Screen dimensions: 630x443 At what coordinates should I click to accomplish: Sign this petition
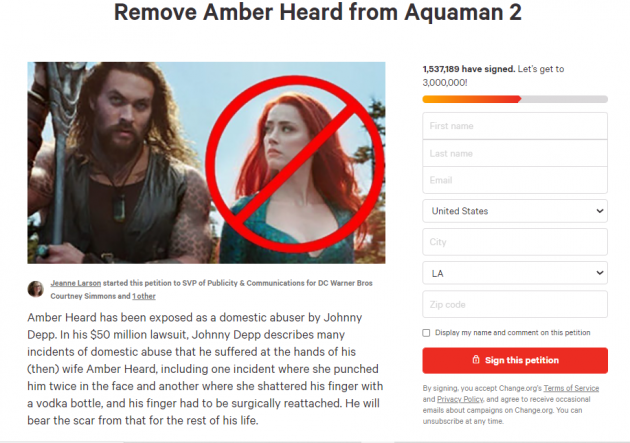515,360
